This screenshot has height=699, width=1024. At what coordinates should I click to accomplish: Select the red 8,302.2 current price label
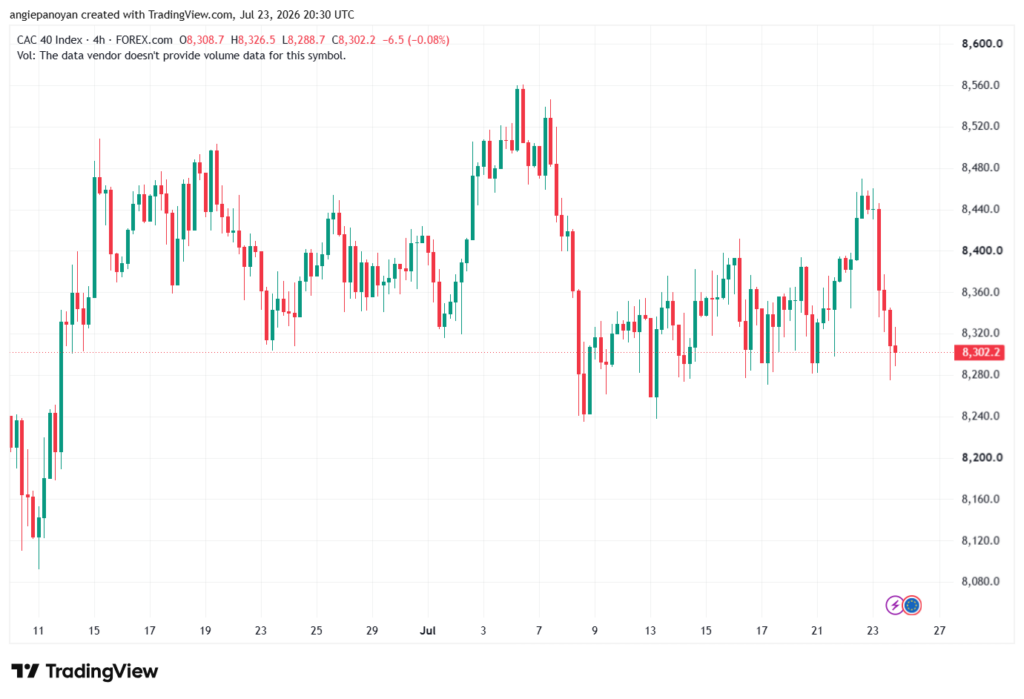pos(979,353)
